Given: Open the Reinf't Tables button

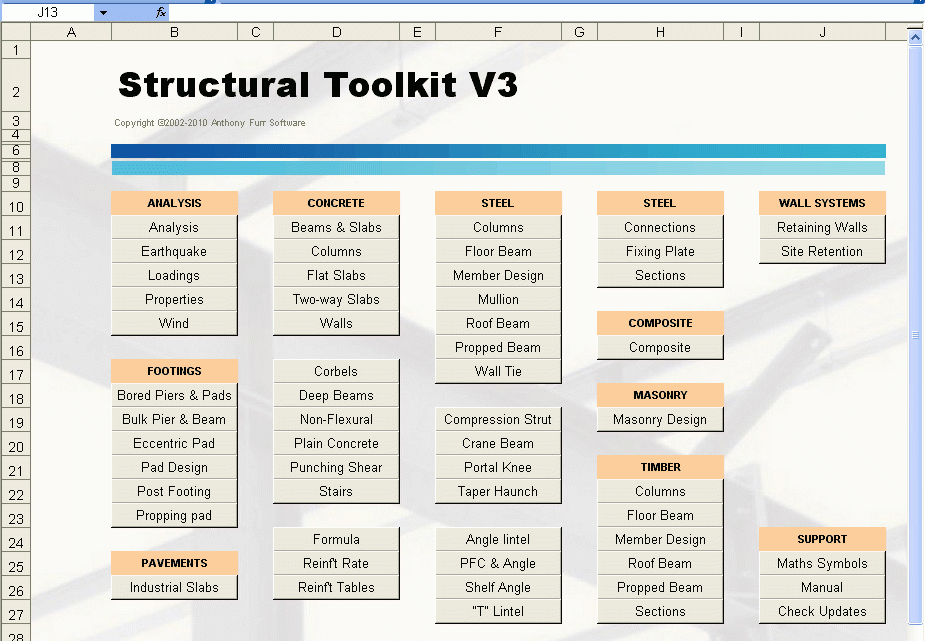Looking at the screenshot, I should coord(336,587).
